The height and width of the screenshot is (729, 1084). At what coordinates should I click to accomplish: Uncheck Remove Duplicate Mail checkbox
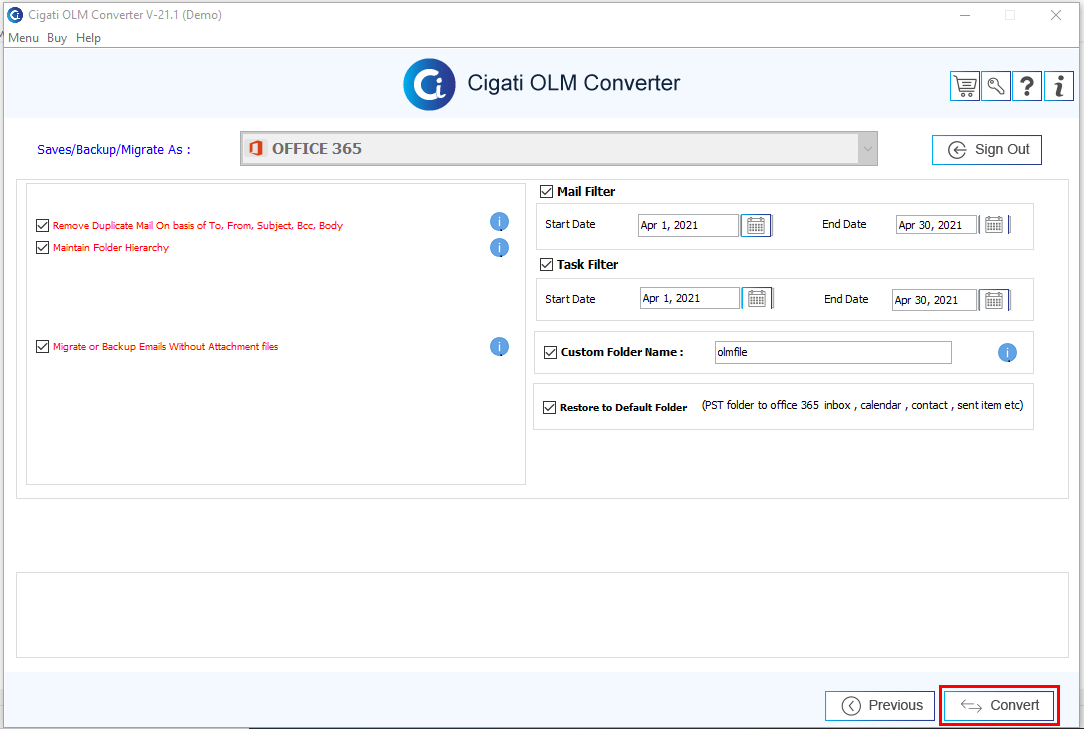click(42, 225)
